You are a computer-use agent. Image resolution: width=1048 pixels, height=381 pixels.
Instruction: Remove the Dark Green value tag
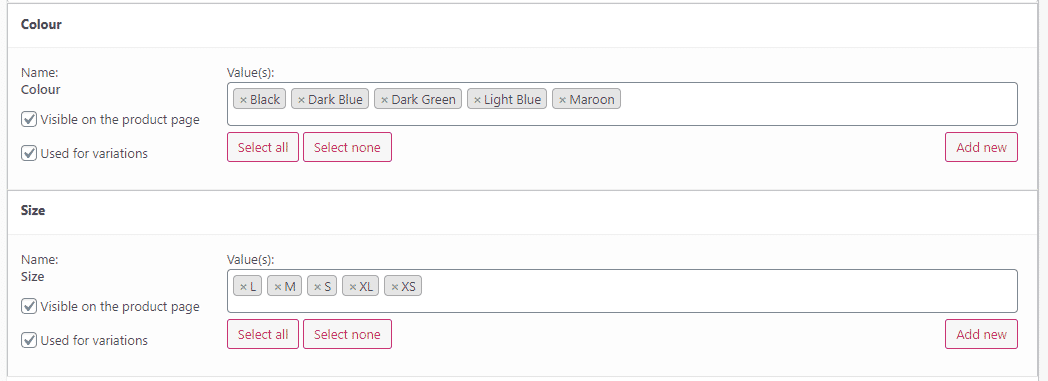click(384, 100)
